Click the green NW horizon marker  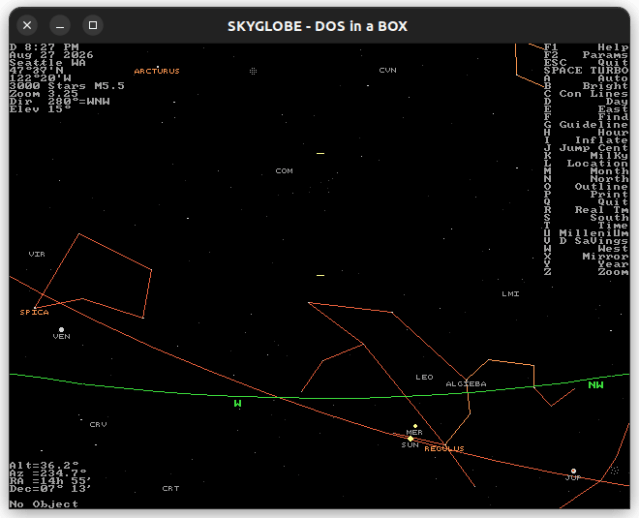[x=596, y=385]
